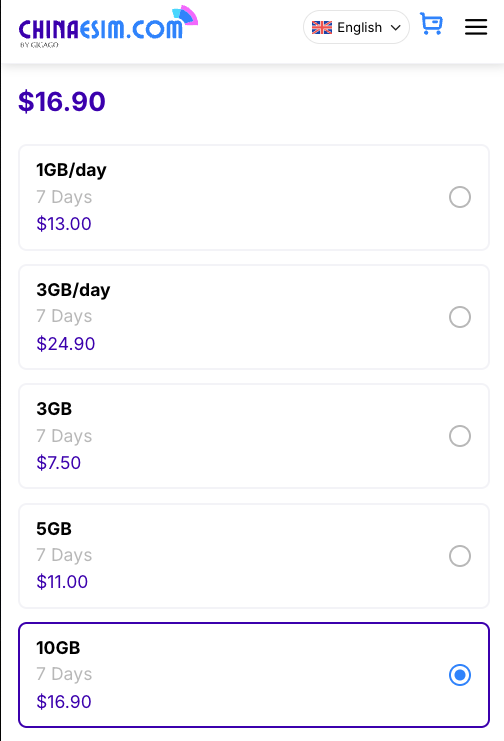Screen dimensions: 504x741
Task: Click the selected 10GB radio button
Action: click(460, 674)
